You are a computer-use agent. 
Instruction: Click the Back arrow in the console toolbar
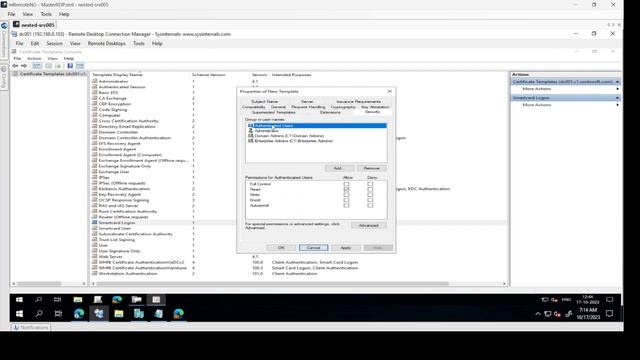[x=15, y=66]
